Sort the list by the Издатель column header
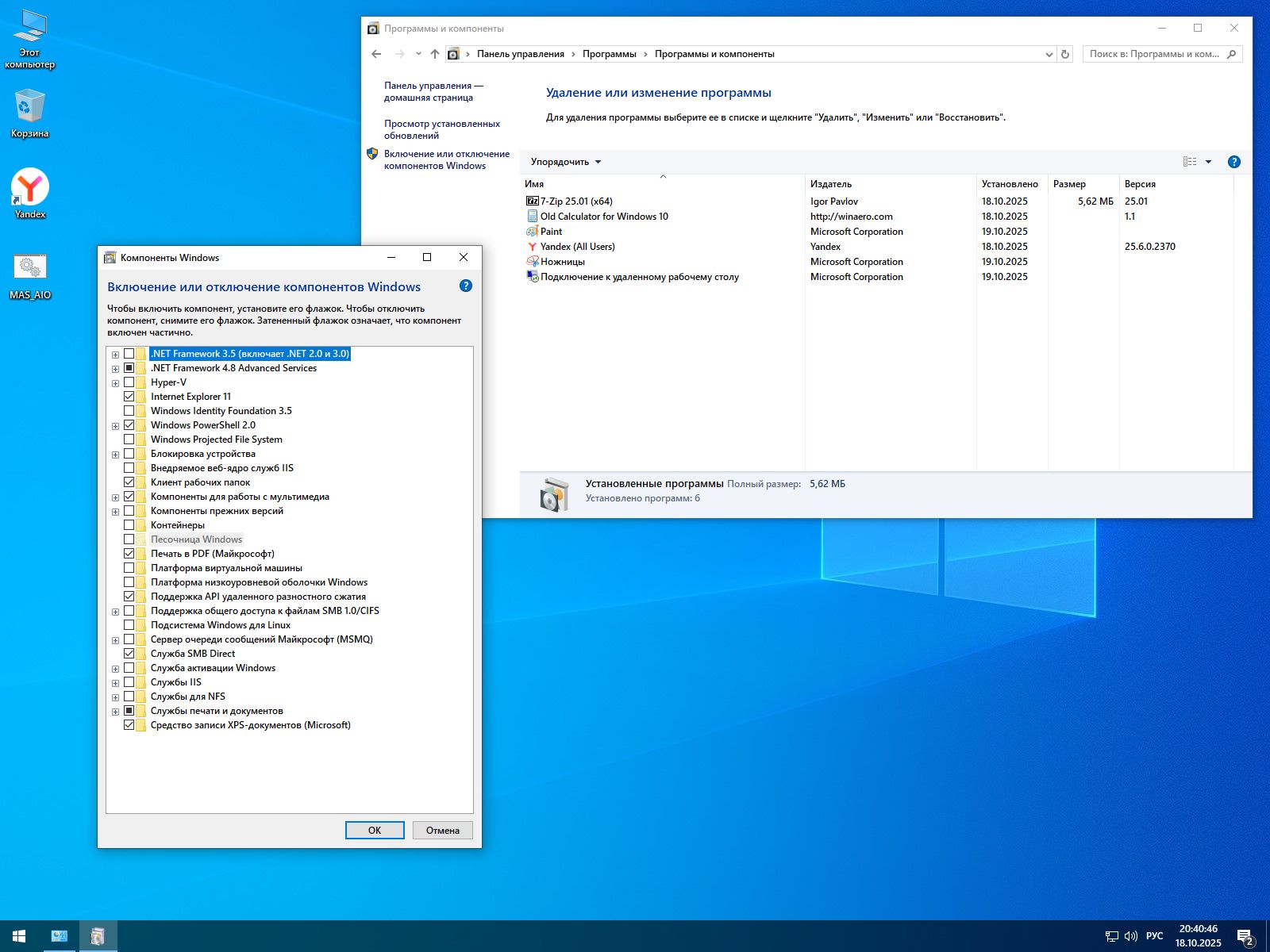The width and height of the screenshot is (1270, 952). pyautogui.click(x=830, y=184)
